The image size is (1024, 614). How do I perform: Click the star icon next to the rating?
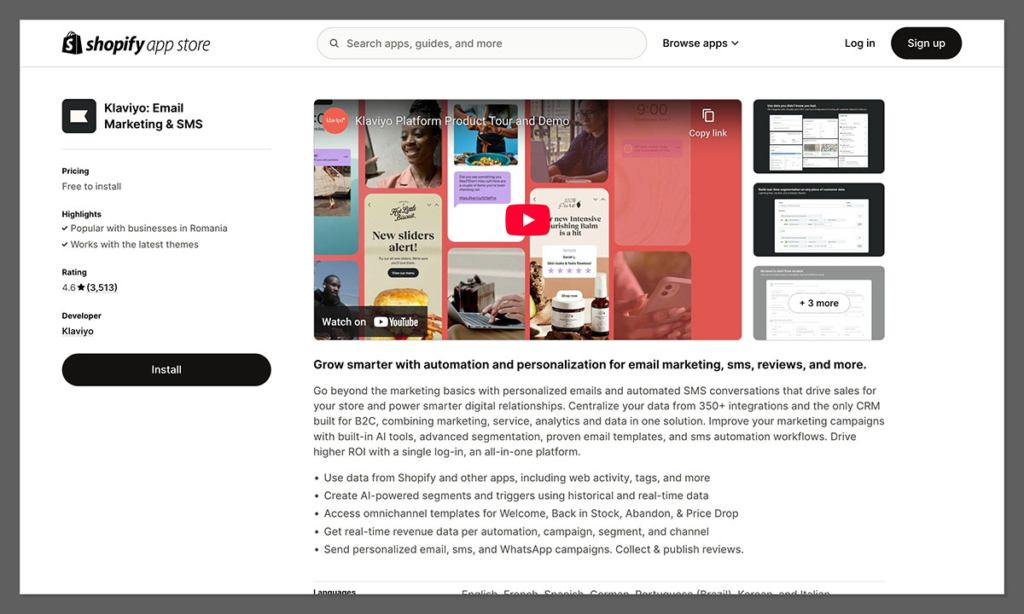coord(81,287)
